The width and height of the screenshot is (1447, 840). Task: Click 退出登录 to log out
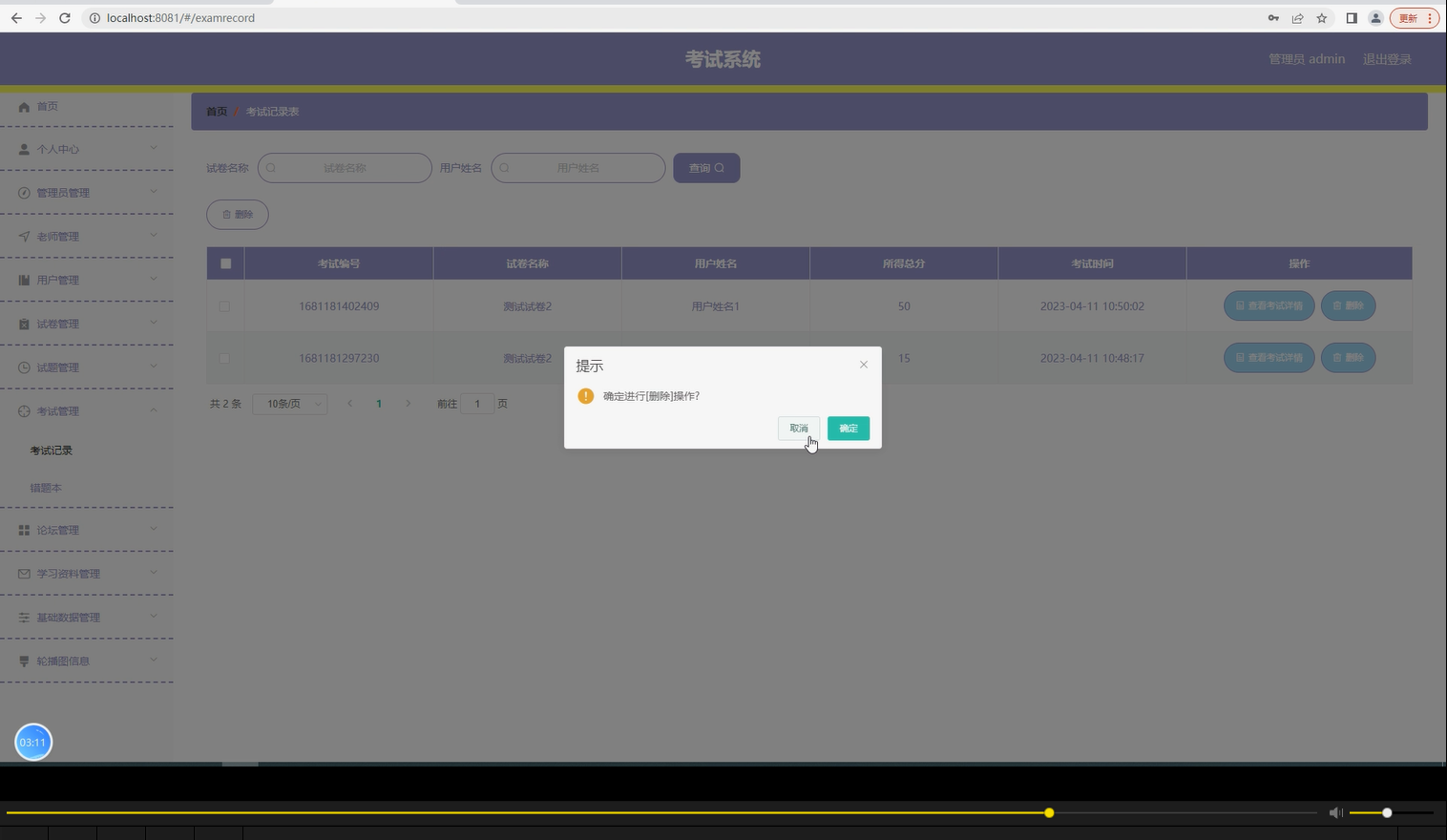click(1387, 59)
